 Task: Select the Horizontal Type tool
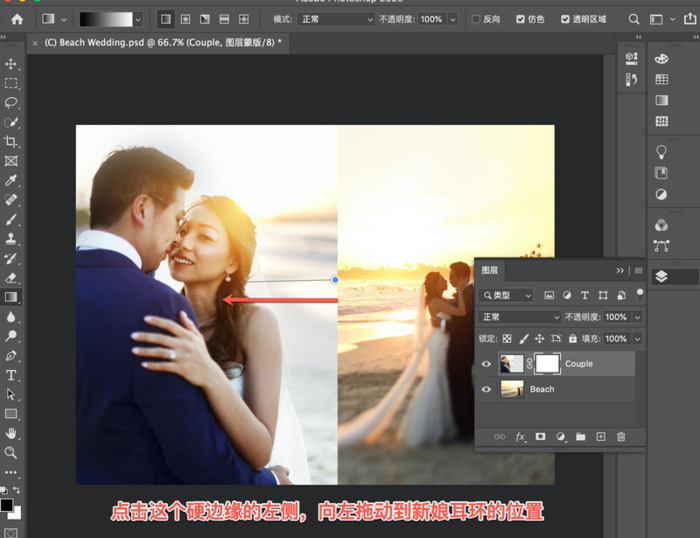click(11, 375)
